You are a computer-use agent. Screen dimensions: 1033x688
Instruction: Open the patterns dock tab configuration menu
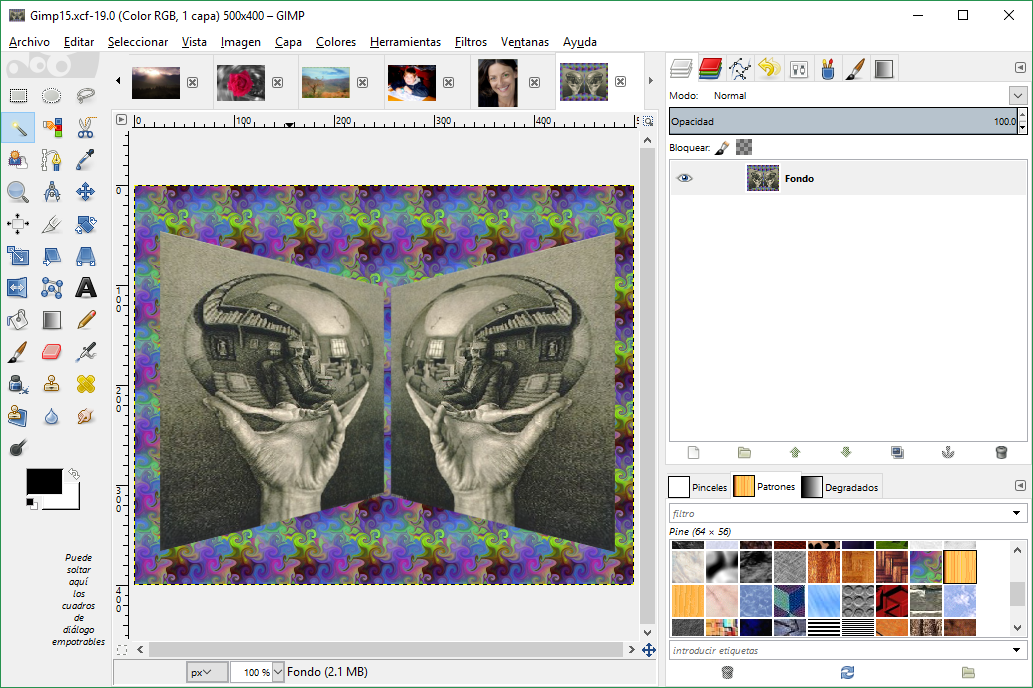point(1020,486)
